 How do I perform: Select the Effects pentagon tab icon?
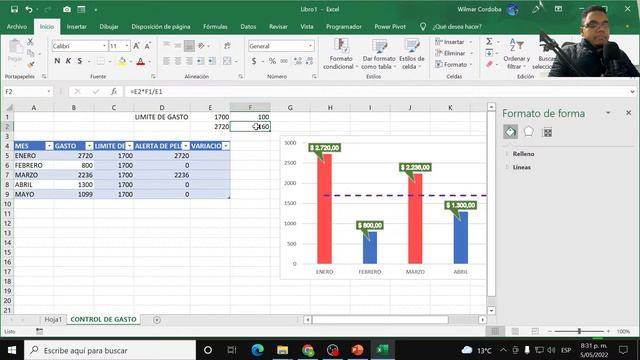coord(529,132)
